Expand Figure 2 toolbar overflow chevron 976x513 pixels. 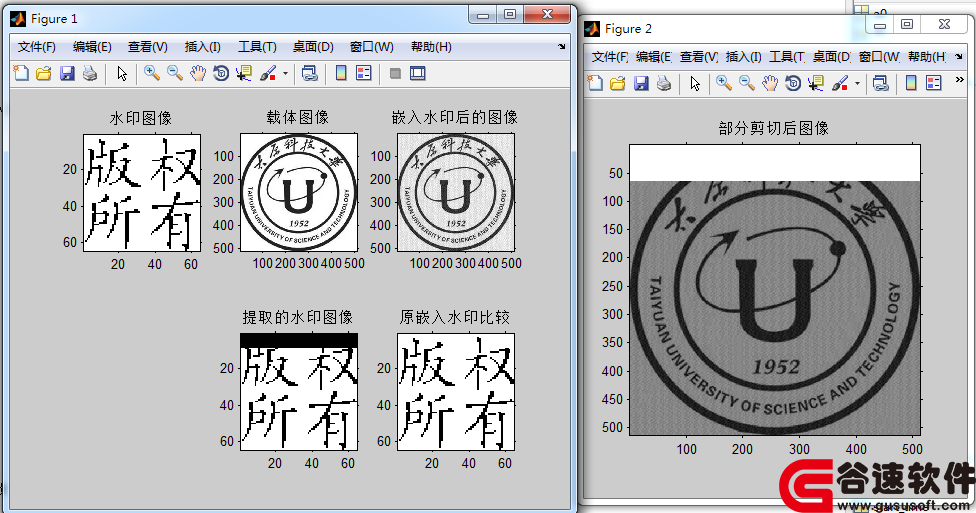pyautogui.click(x=959, y=80)
